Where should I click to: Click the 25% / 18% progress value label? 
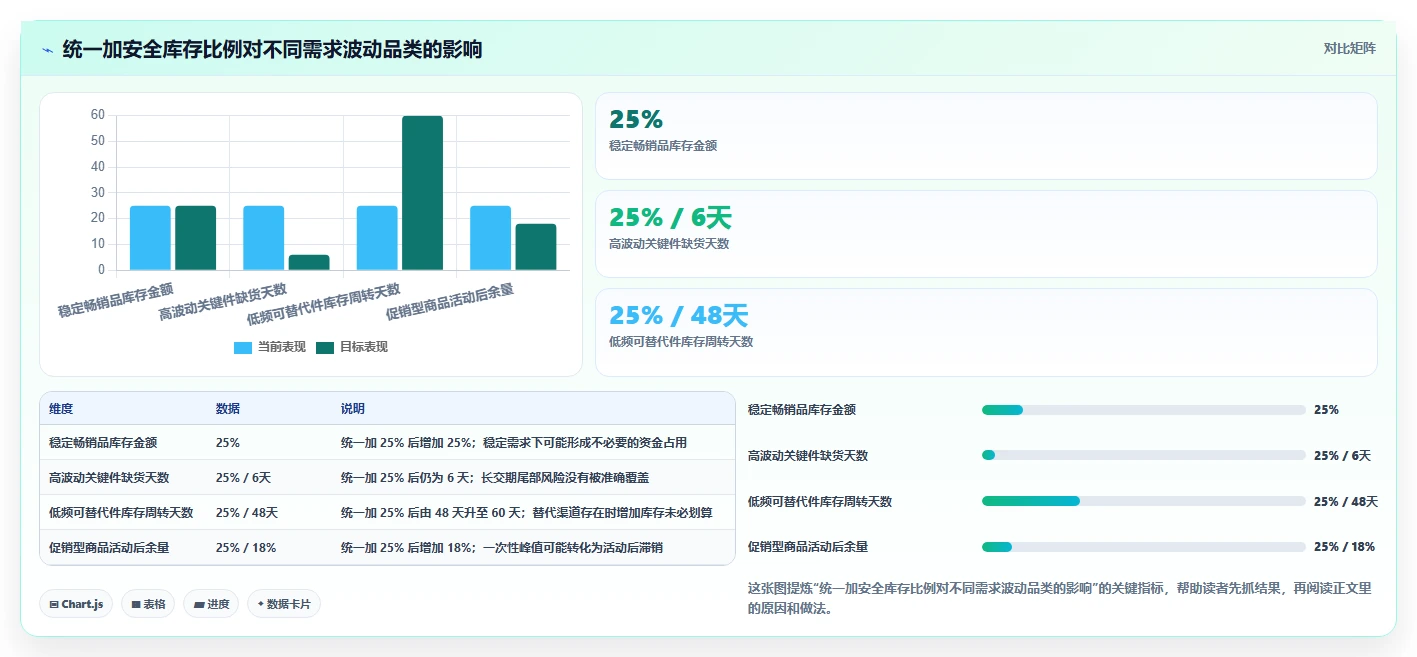[x=1344, y=547]
